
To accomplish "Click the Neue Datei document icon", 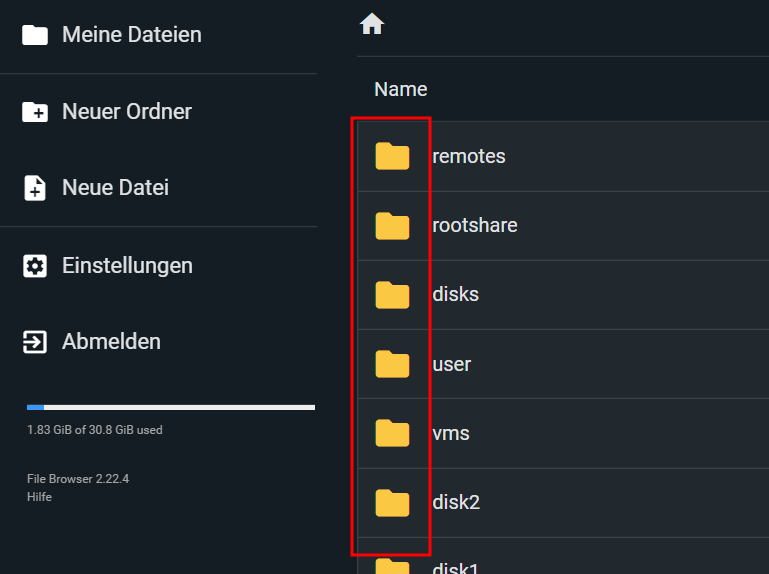I will 35,188.
